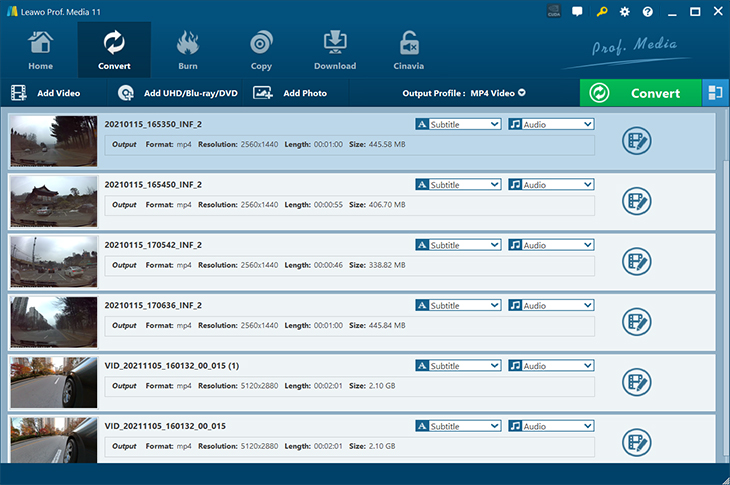
Task: Click the vertical scrollbar of the file list
Action: pyautogui.click(x=726, y=307)
